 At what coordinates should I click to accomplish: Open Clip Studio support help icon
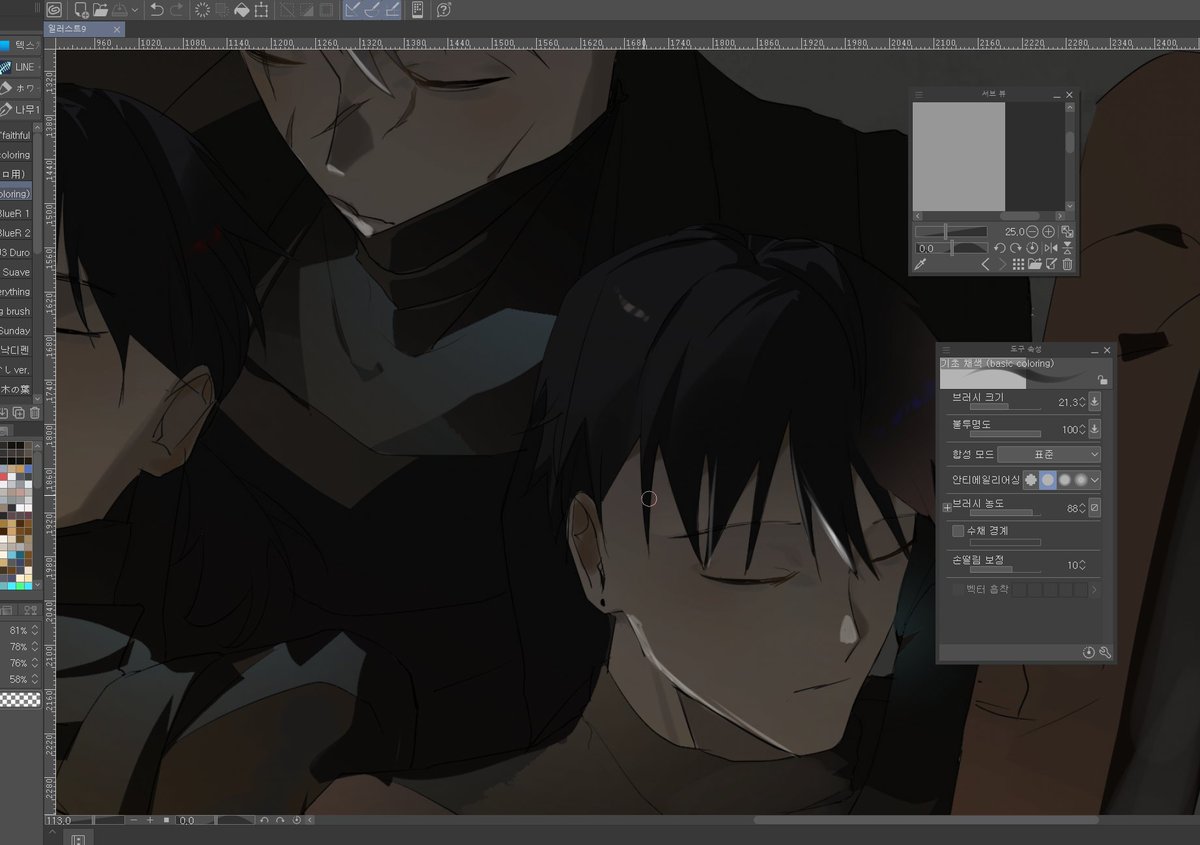444,10
